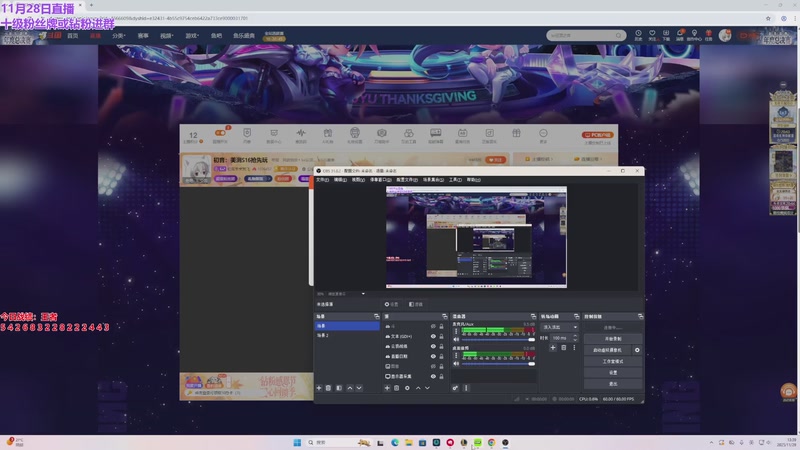Open OBS 工具 menu

455,180
